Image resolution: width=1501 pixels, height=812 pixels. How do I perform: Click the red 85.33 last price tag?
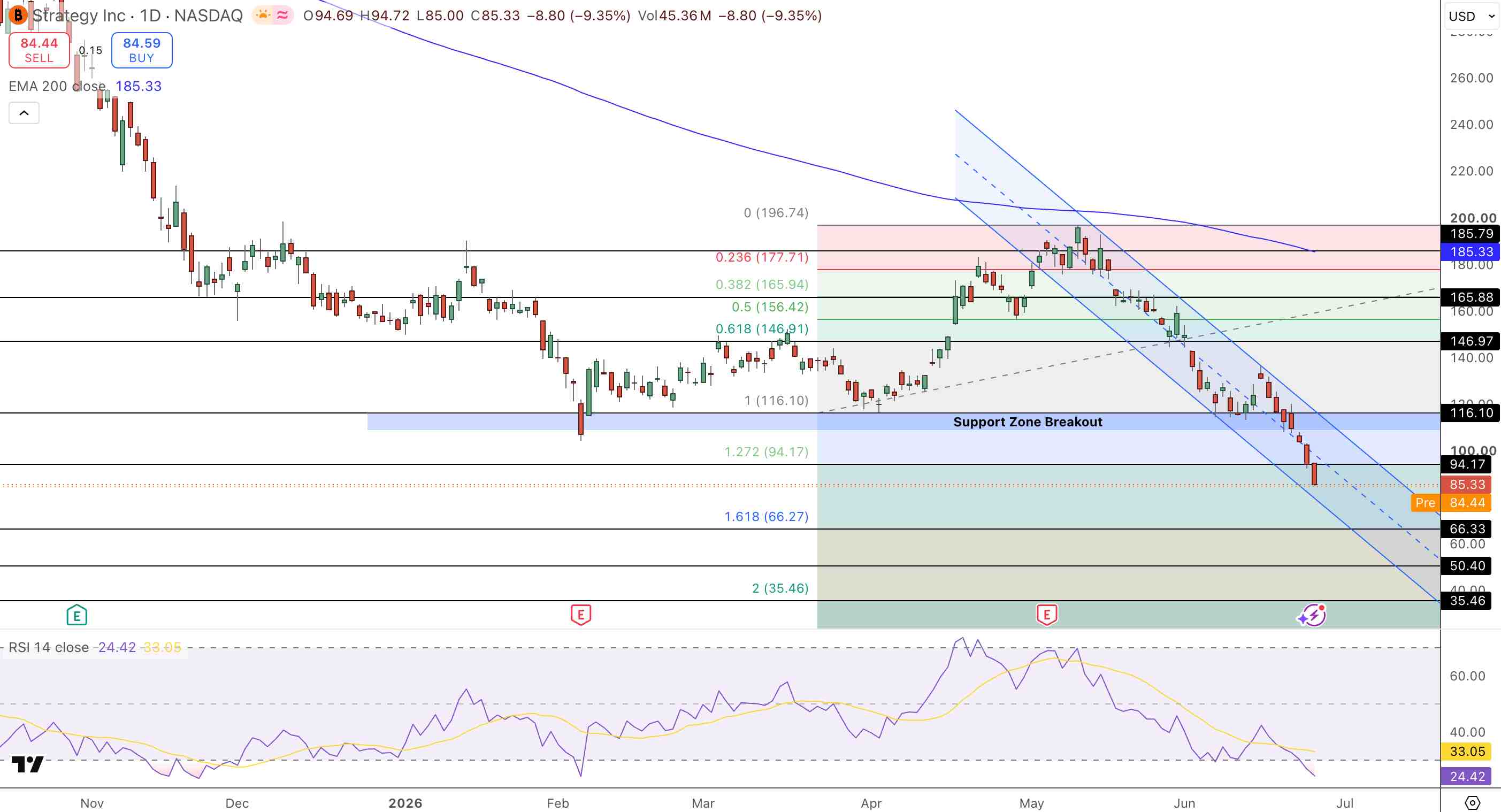[x=1466, y=484]
